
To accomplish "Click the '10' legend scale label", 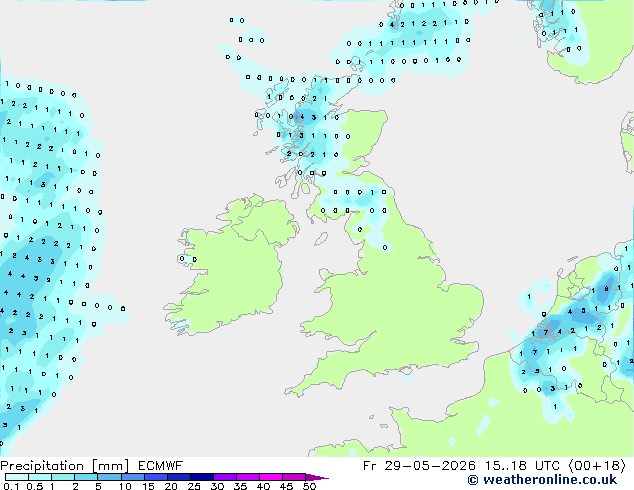I will point(125,486).
